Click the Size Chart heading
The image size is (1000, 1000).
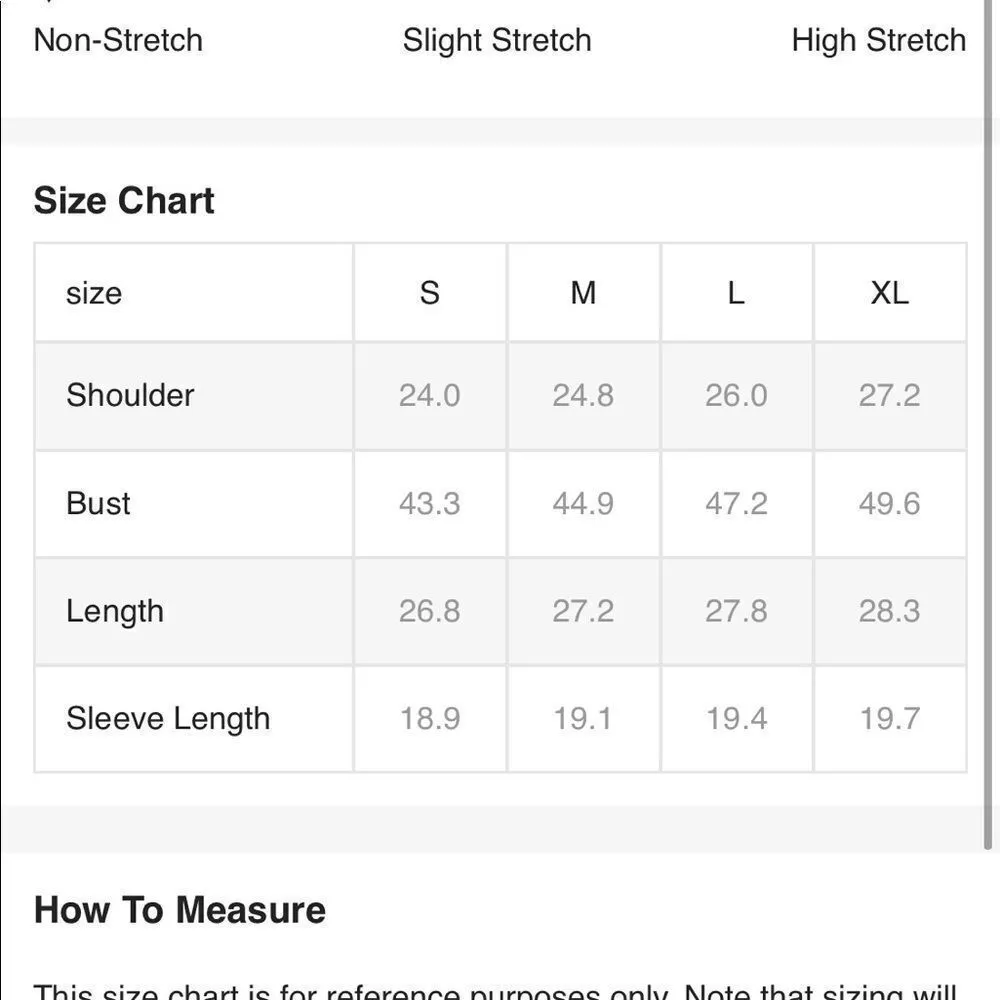[x=124, y=200]
